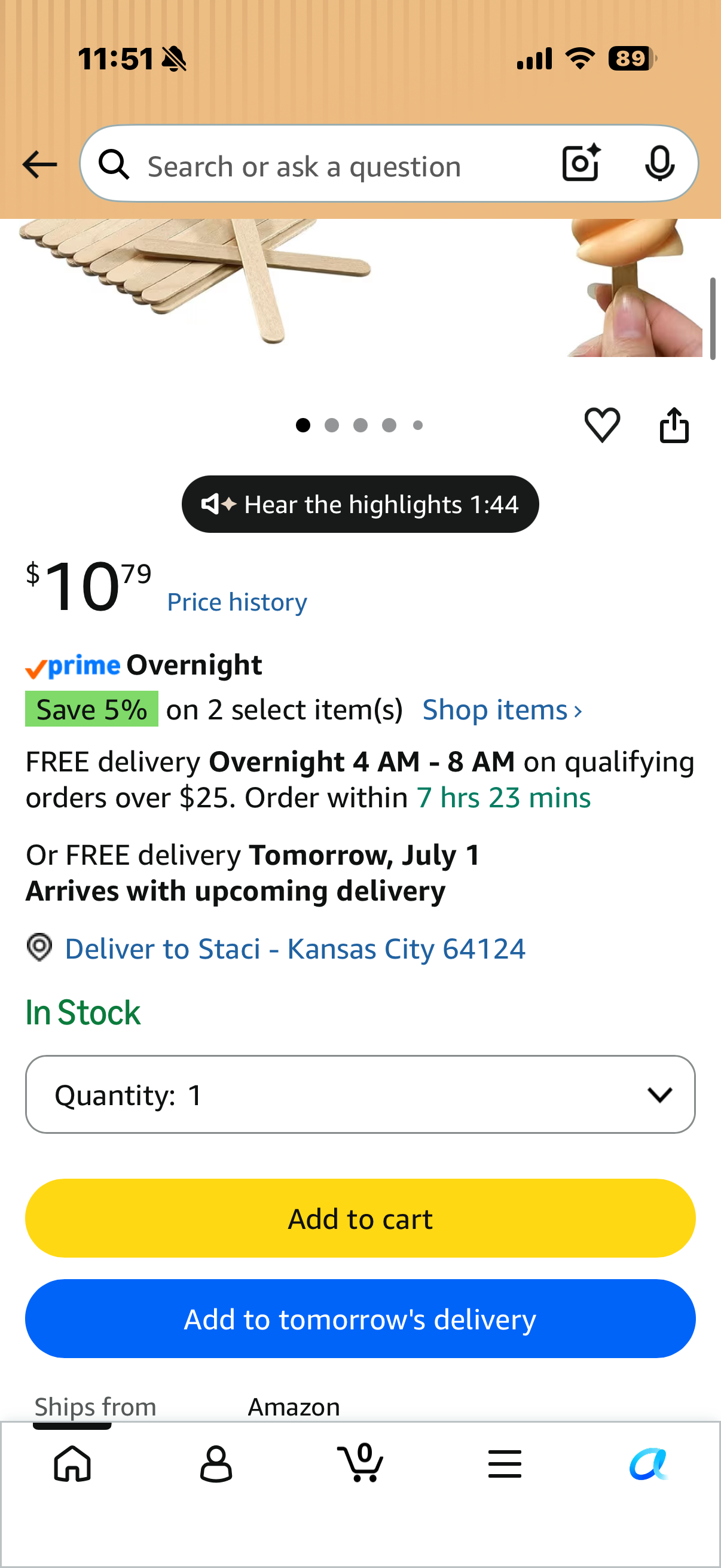Open Home tab in bottom bar
Screen dimensions: 721x1568
(72, 1463)
